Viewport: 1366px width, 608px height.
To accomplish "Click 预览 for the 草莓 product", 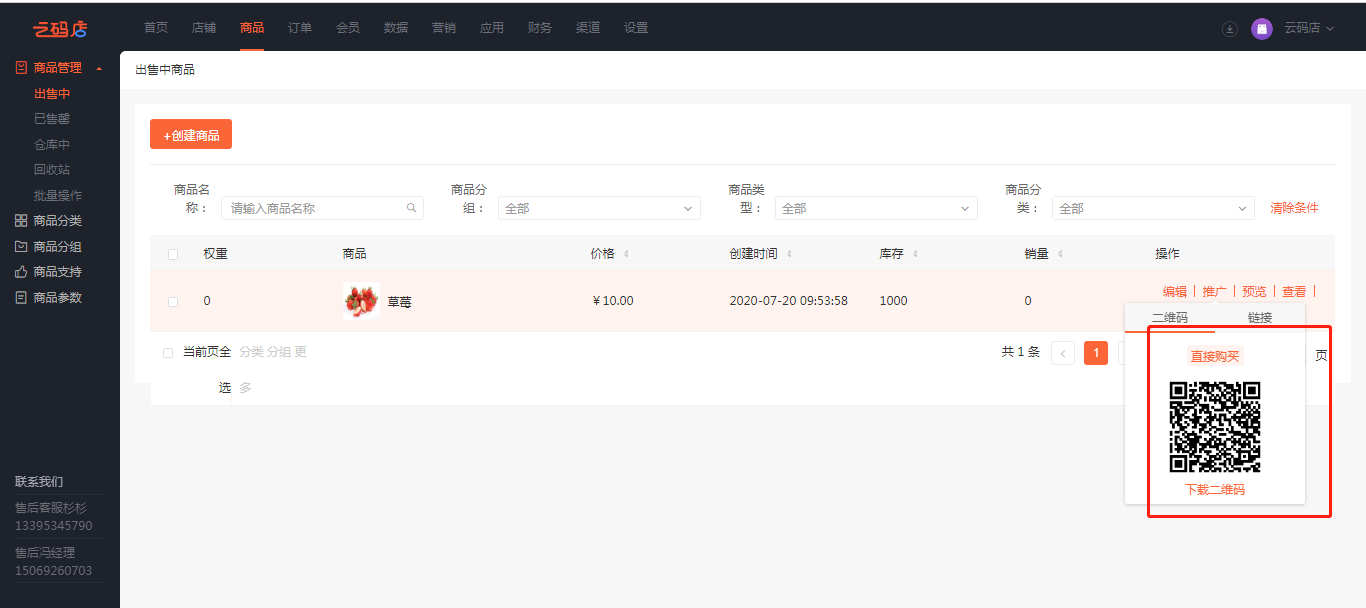I will [1254, 292].
